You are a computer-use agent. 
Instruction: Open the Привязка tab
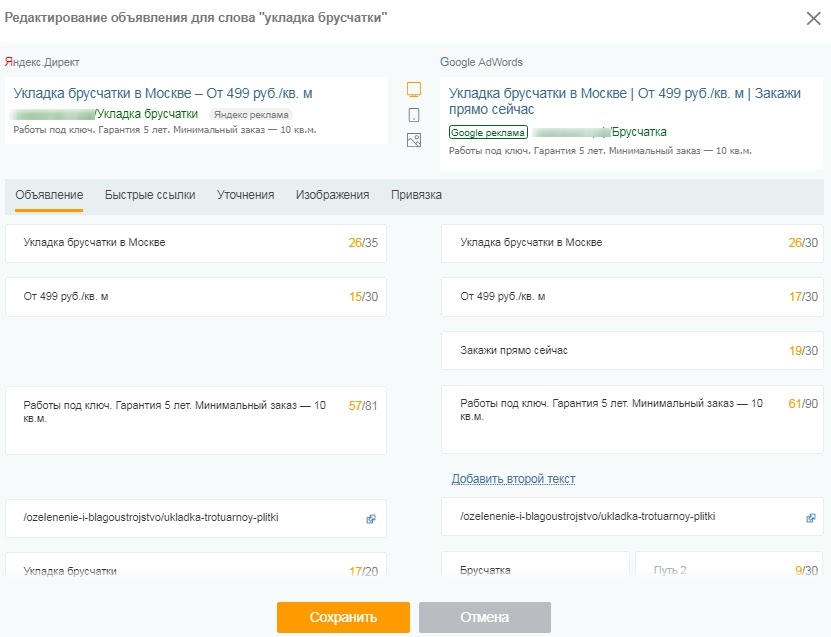pyautogui.click(x=416, y=195)
